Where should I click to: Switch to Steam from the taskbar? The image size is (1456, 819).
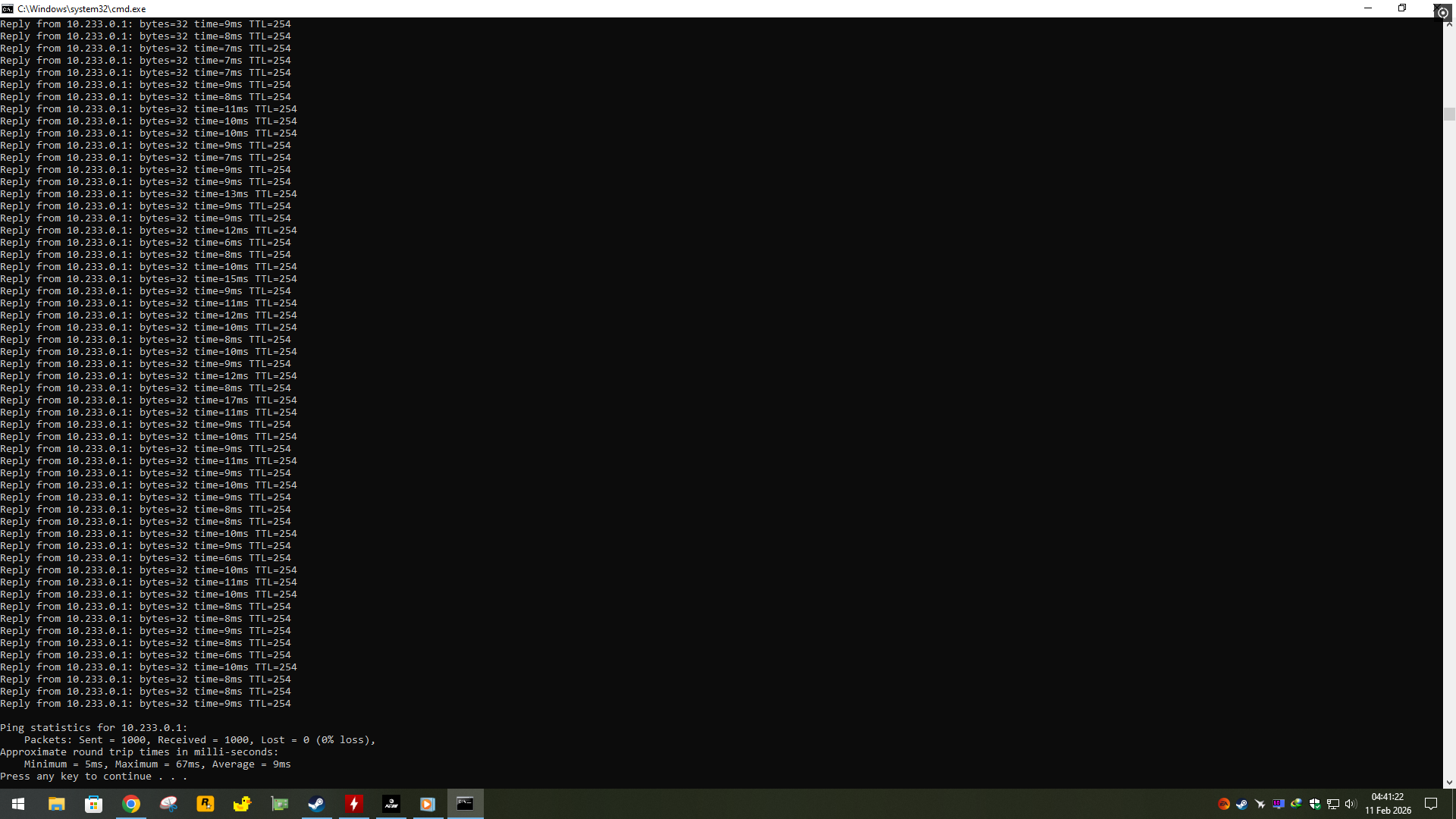(316, 804)
